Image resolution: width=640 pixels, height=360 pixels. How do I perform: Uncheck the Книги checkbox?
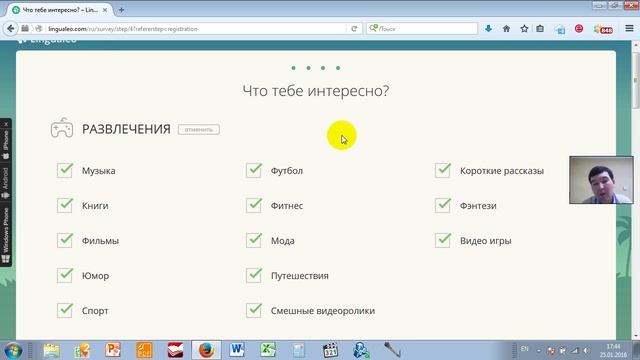(x=64, y=205)
